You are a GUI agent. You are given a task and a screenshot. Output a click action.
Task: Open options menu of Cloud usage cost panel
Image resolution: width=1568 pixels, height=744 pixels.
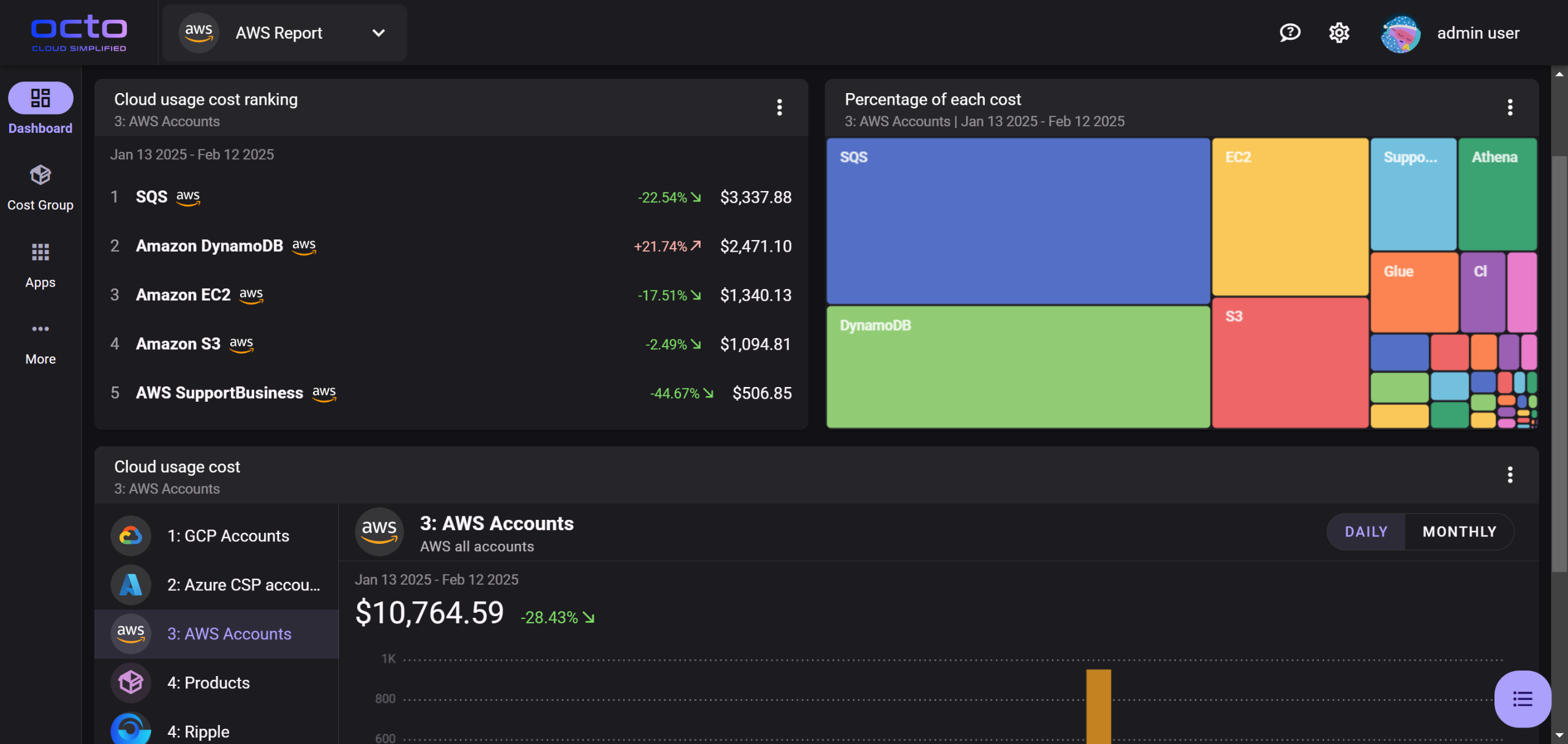click(x=1510, y=475)
